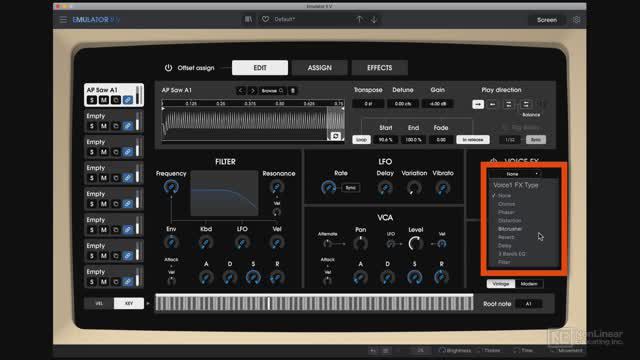This screenshot has height=360, width=640.
Task: Toggle the Offset assign power icon
Action: [168, 68]
